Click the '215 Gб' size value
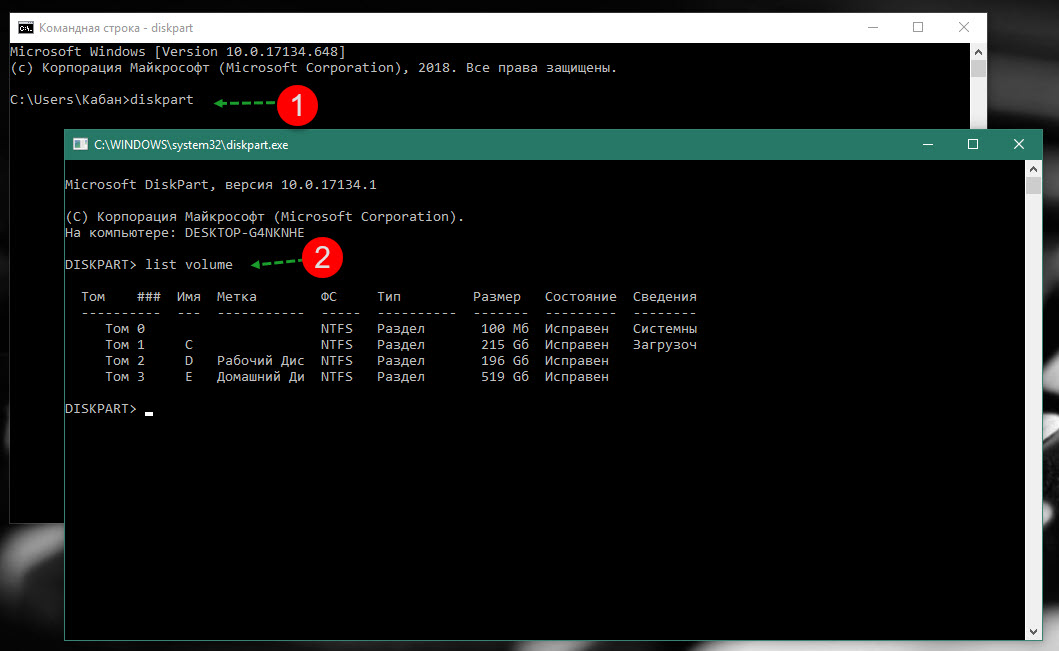Viewport: 1059px width, 651px height. 505,345
